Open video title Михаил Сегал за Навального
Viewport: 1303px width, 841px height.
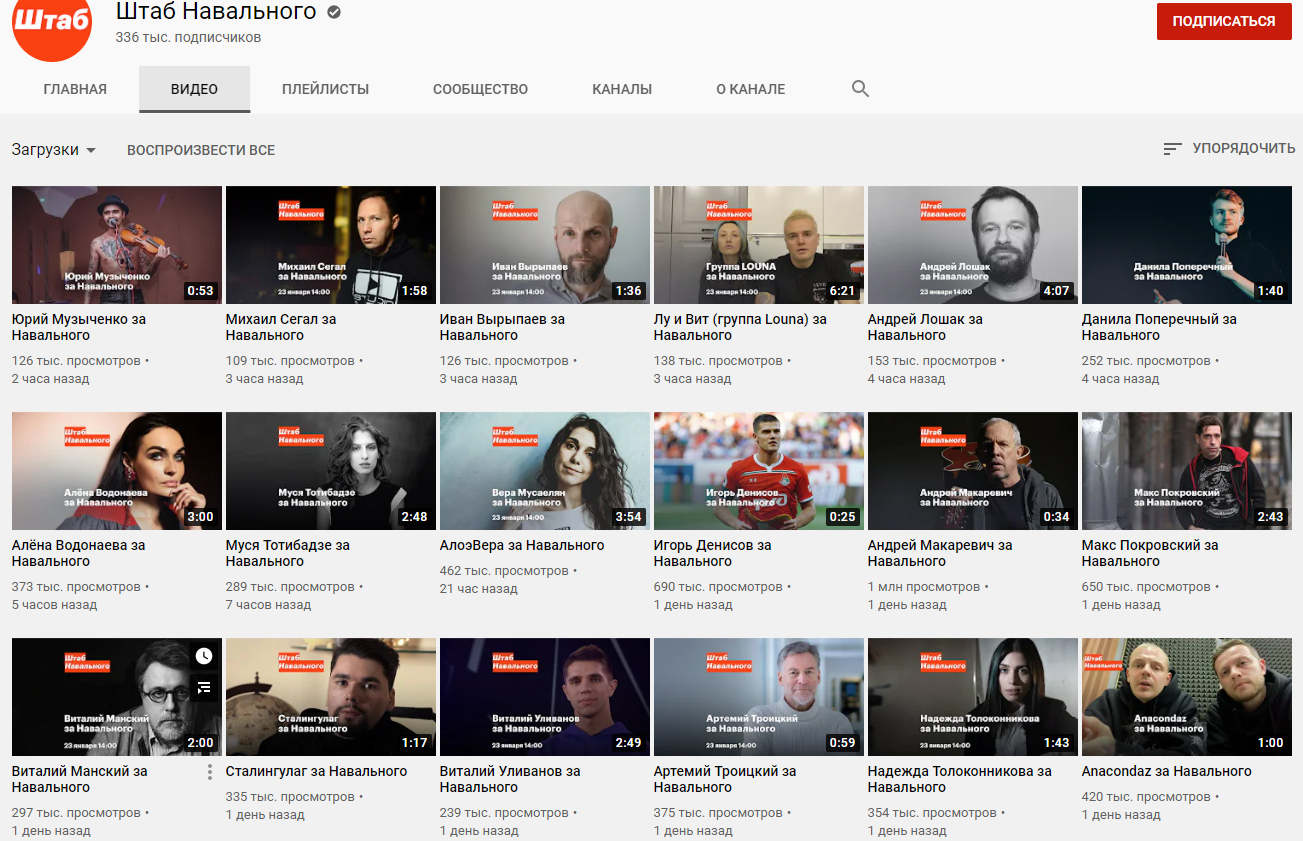pos(281,327)
